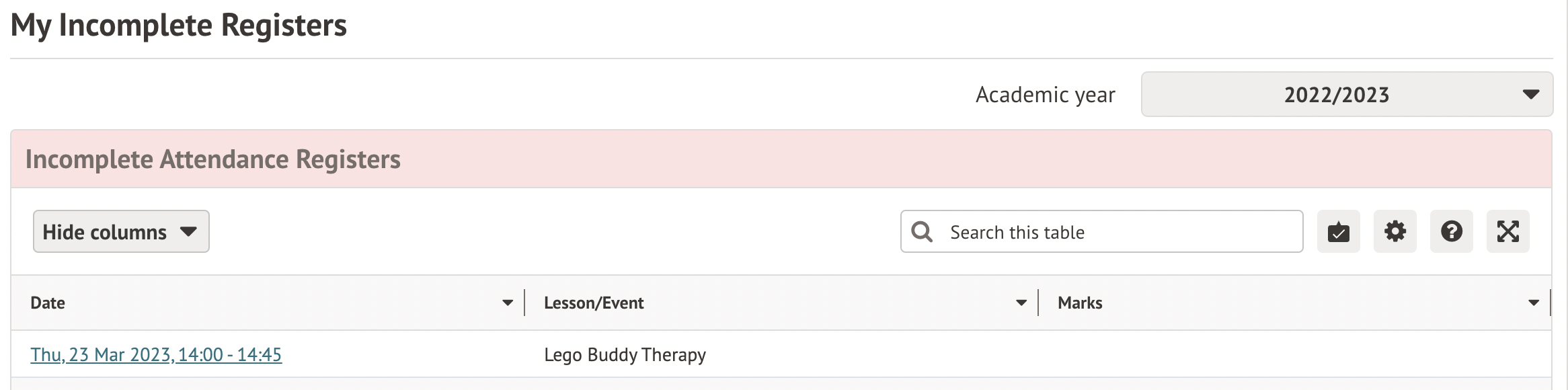Click the calendar checkmark icon
This screenshot has height=390, width=1568.
pyautogui.click(x=1338, y=232)
